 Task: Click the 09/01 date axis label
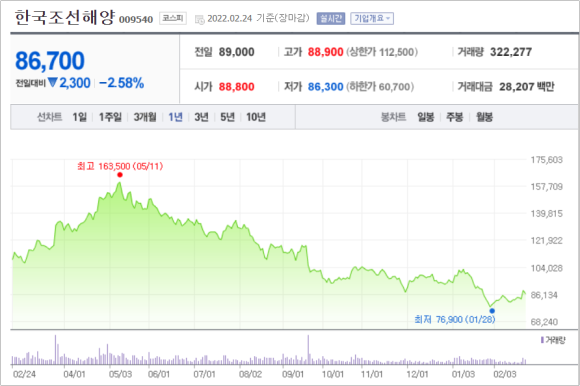click(293, 374)
